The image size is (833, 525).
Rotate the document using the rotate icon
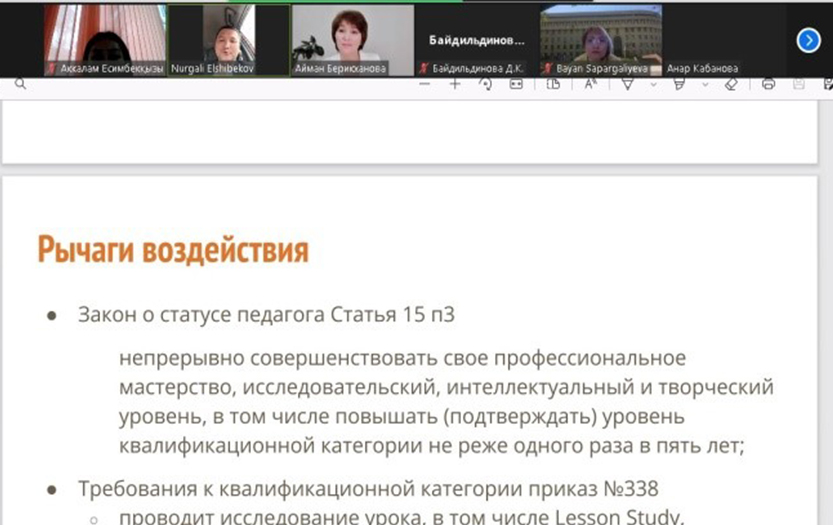click(x=485, y=85)
